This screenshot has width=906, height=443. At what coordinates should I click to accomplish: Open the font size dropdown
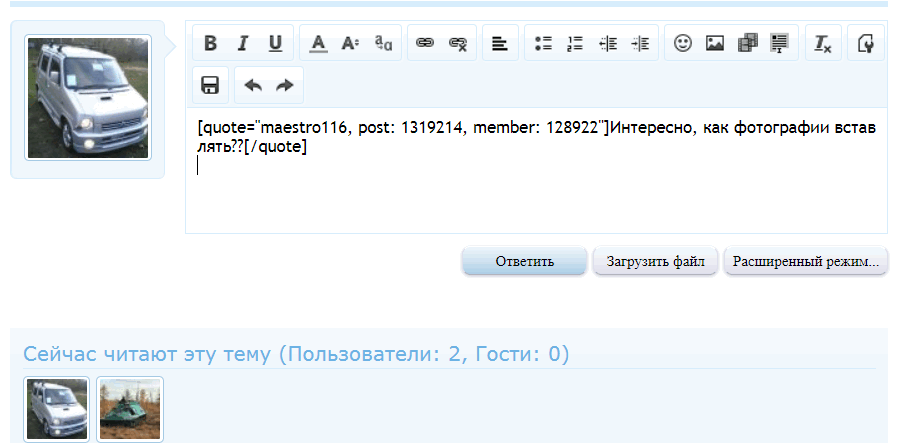[350, 43]
